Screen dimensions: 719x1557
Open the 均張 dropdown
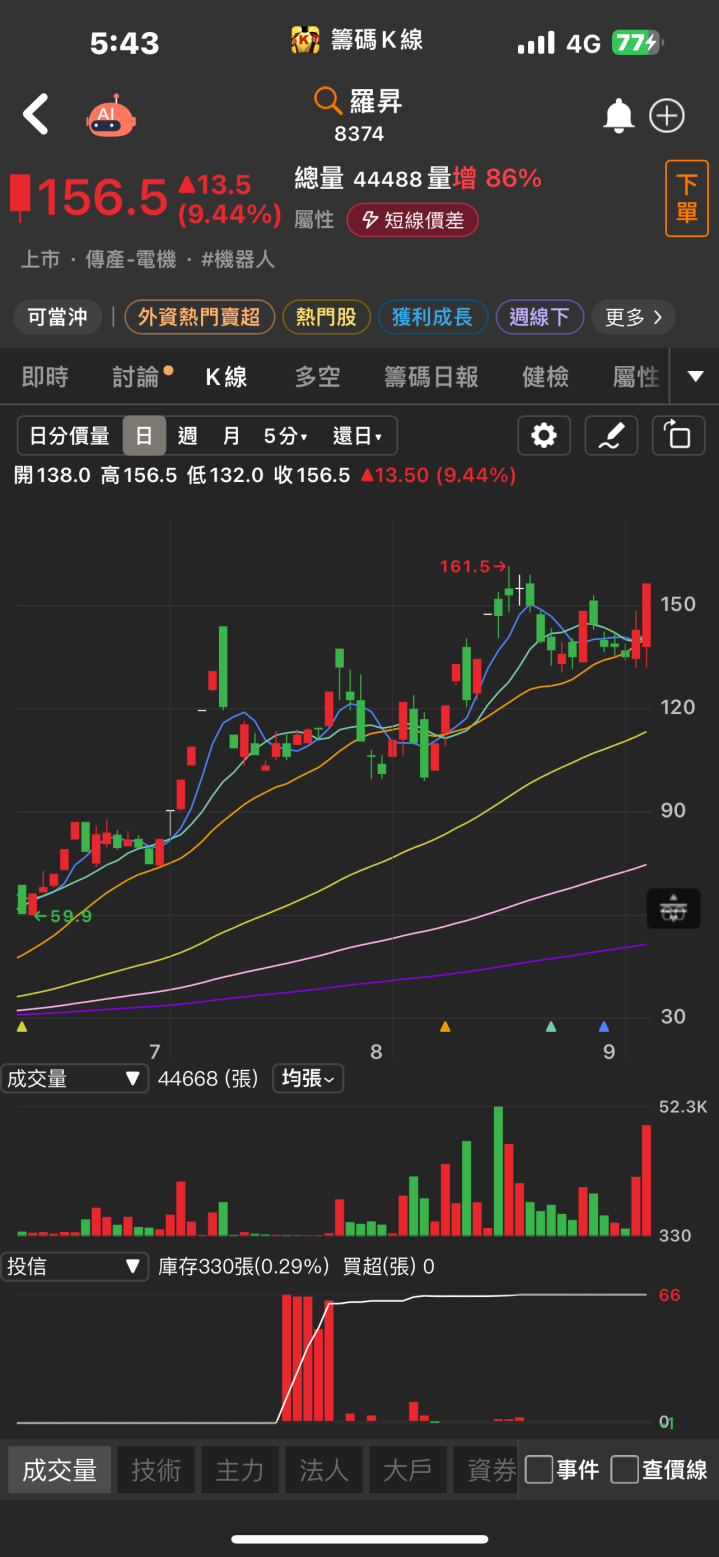pos(308,1078)
